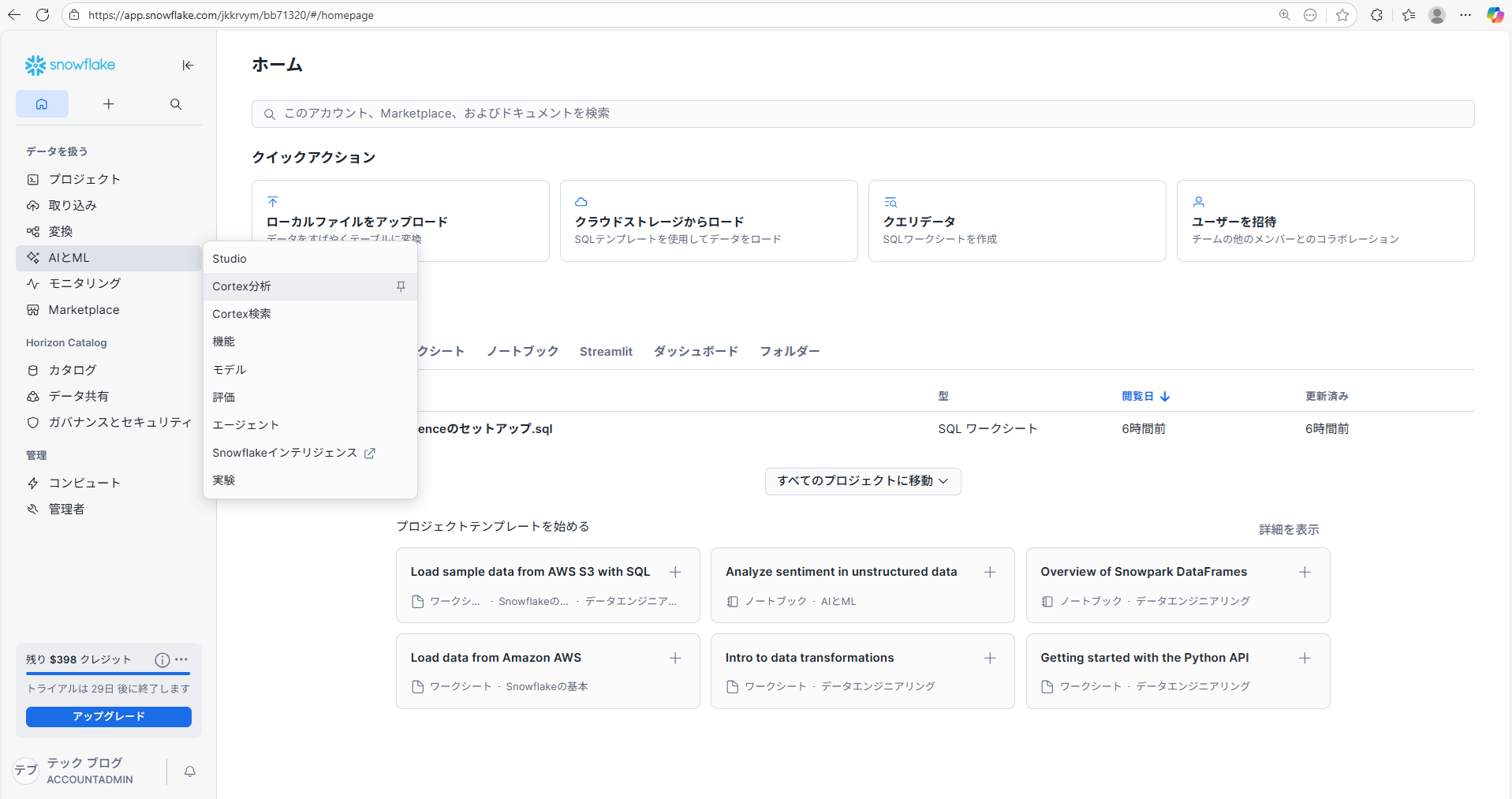Select モデル in the flyout menu

[x=310, y=369]
